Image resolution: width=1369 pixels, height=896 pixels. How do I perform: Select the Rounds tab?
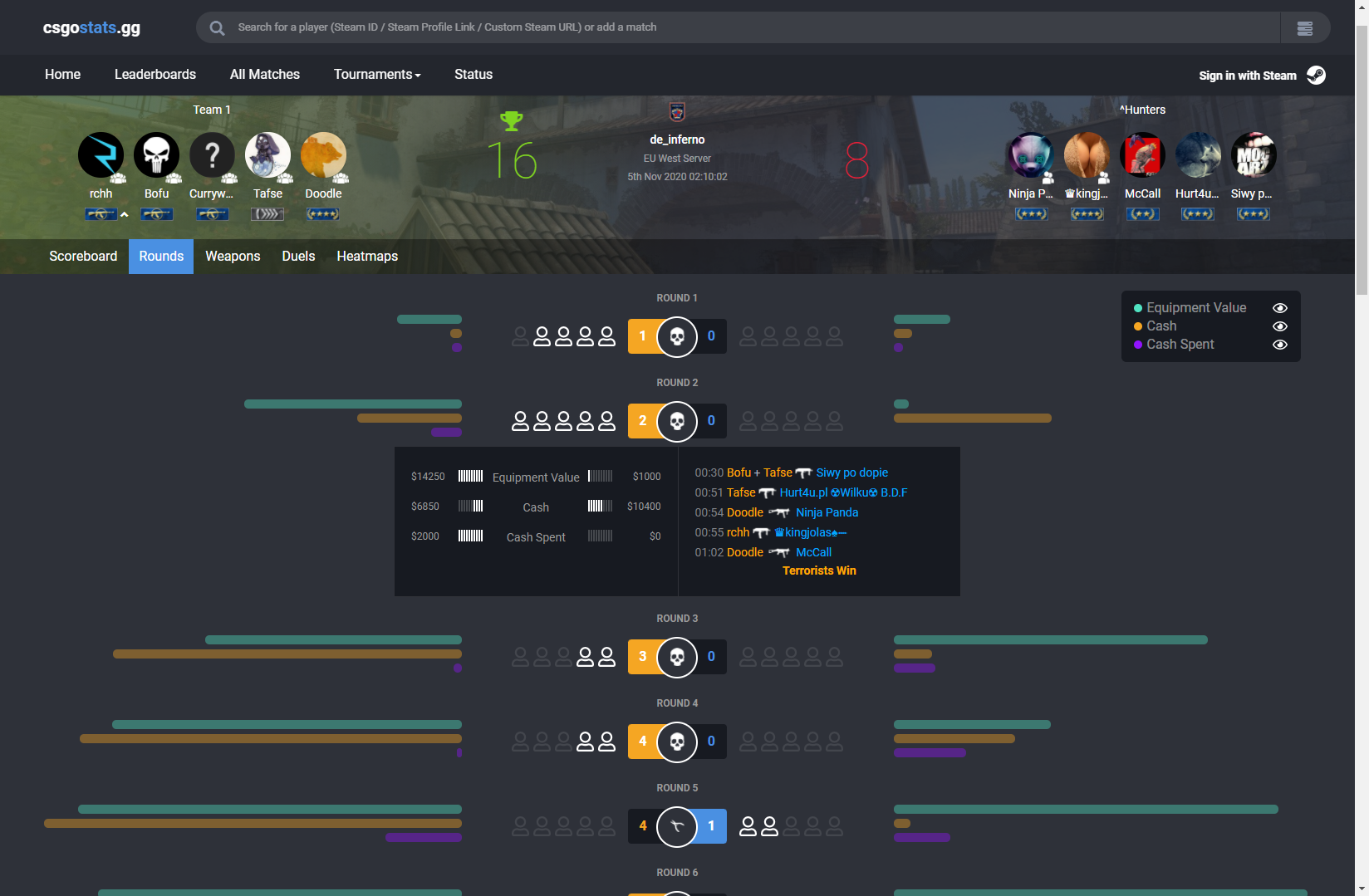(161, 257)
